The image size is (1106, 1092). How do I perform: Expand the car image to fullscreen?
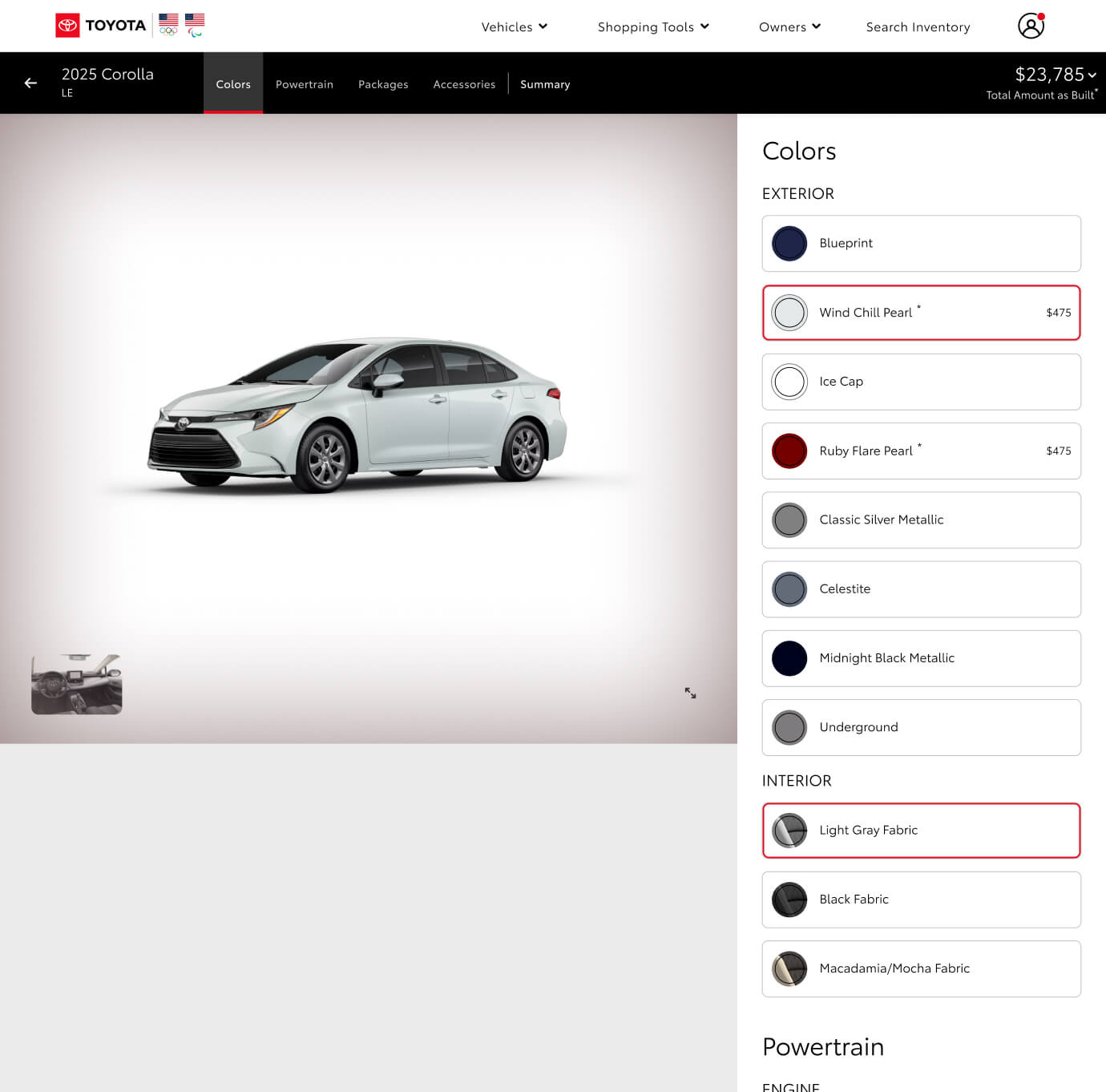tap(690, 693)
